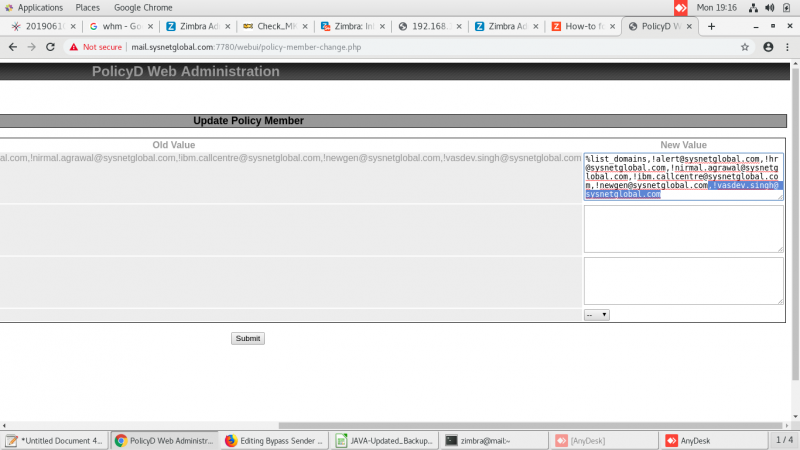This screenshot has width=800, height=450.
Task: Open the Chrome profile avatar icon
Action: click(x=768, y=47)
